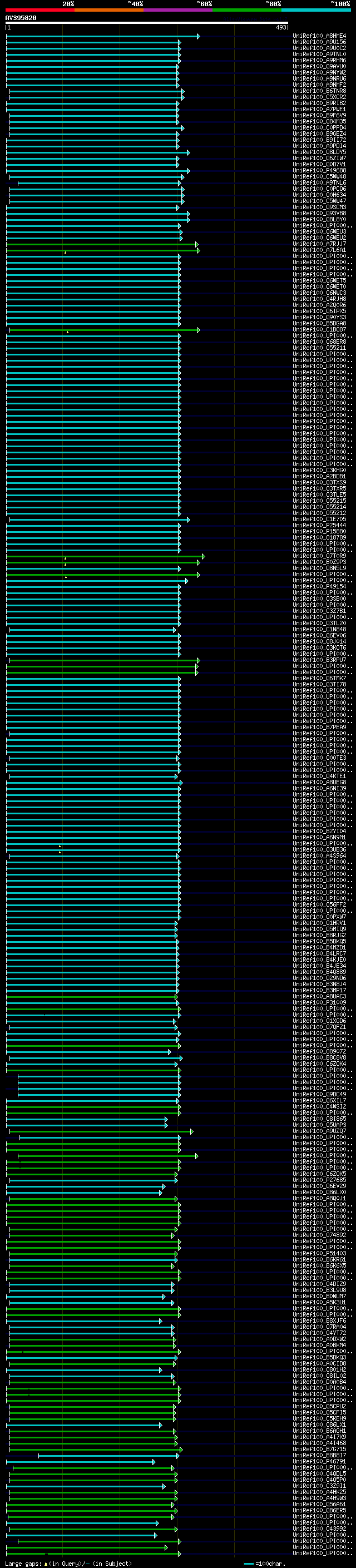Open hit UniRef100_P49688
The image size is (356, 1568).
pyautogui.click(x=319, y=170)
